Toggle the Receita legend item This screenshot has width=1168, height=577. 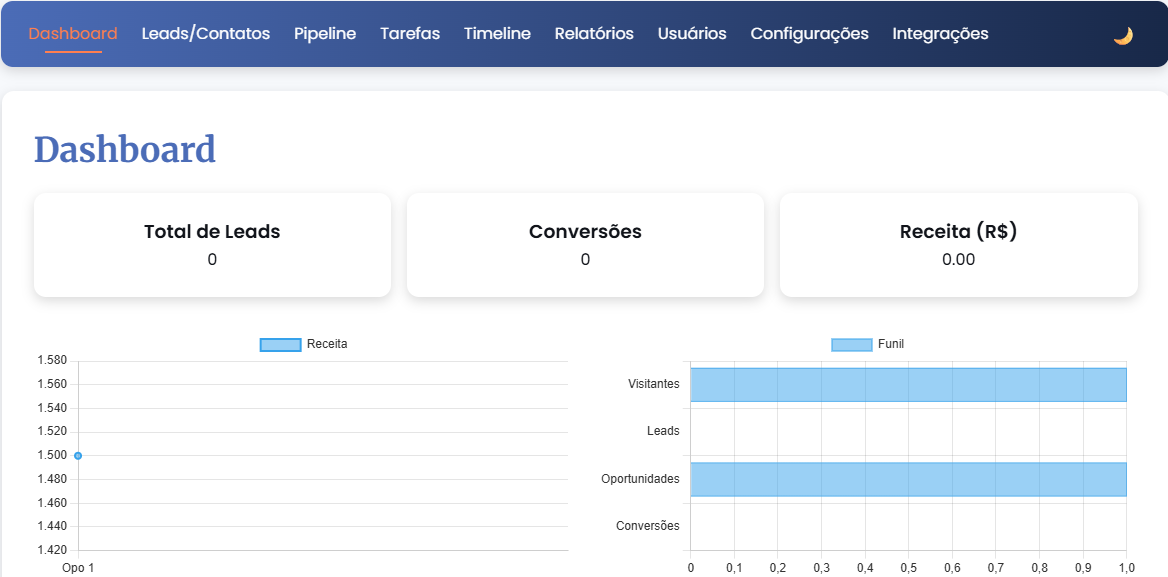[303, 343]
